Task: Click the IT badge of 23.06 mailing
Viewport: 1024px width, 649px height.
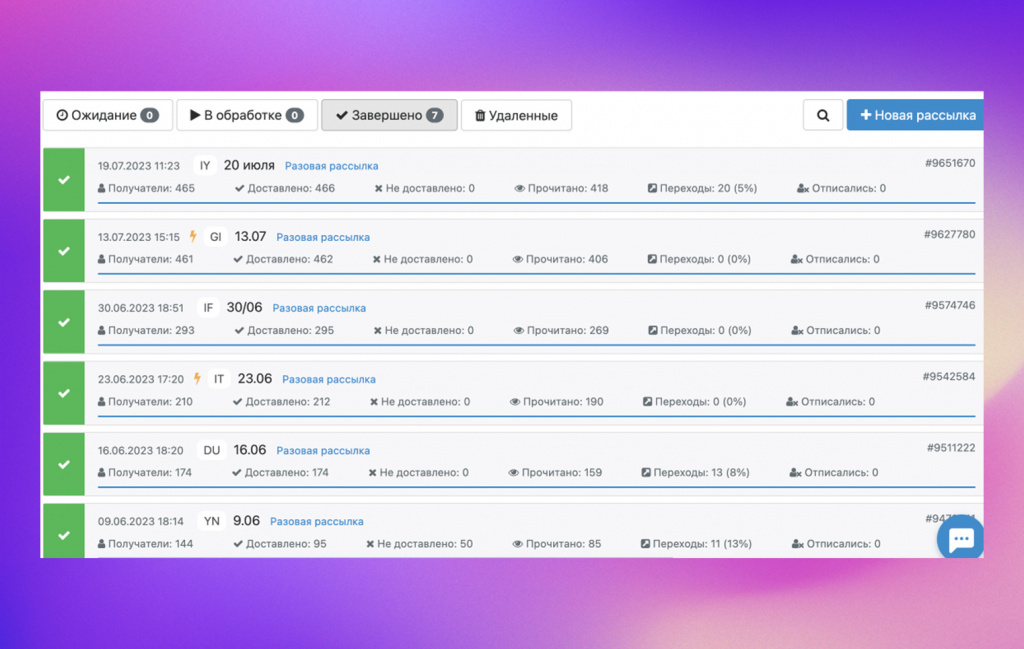Action: (219, 379)
